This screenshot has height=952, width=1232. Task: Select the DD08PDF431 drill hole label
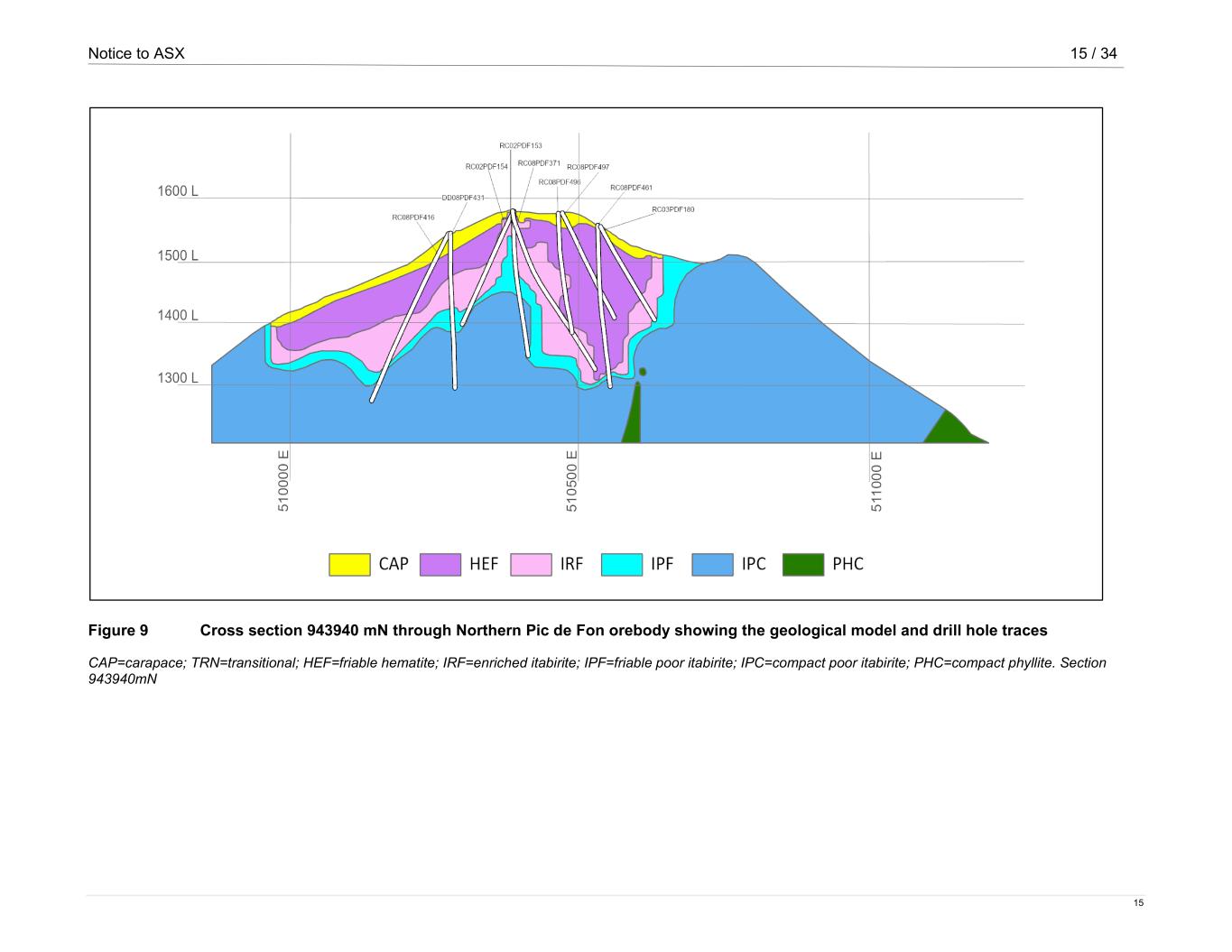click(x=463, y=198)
